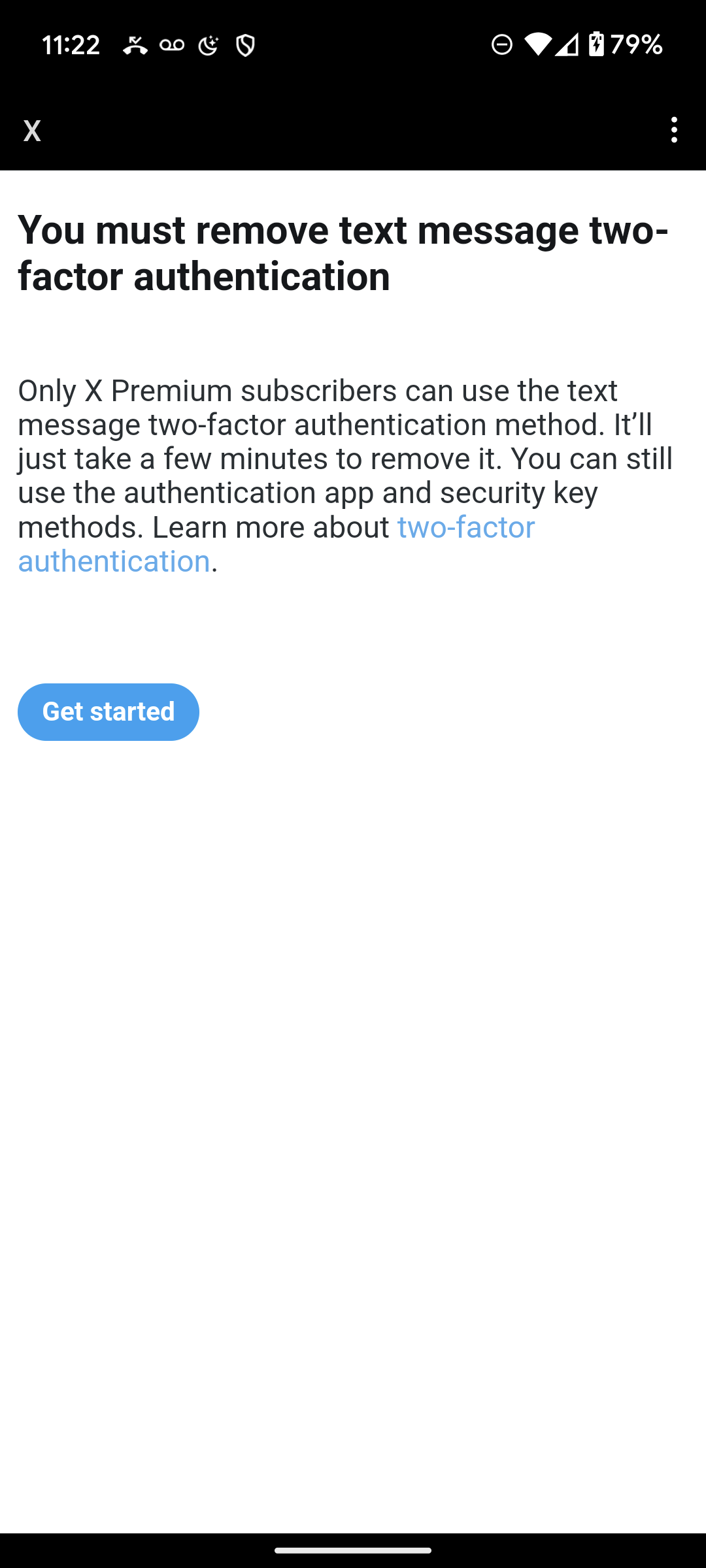The image size is (706, 1568).
Task: Select the 'You must remove text message' heading
Action: click(343, 253)
